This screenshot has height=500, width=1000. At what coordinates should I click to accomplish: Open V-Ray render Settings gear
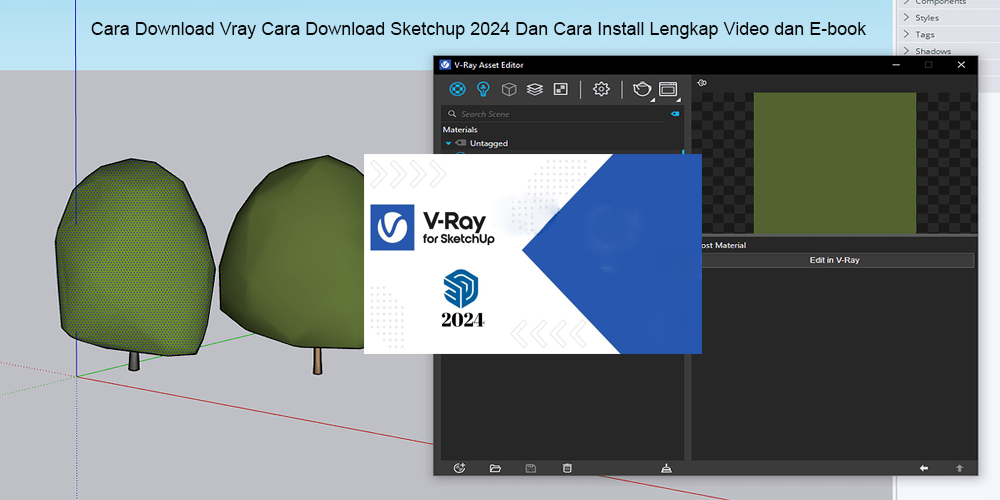[x=601, y=89]
